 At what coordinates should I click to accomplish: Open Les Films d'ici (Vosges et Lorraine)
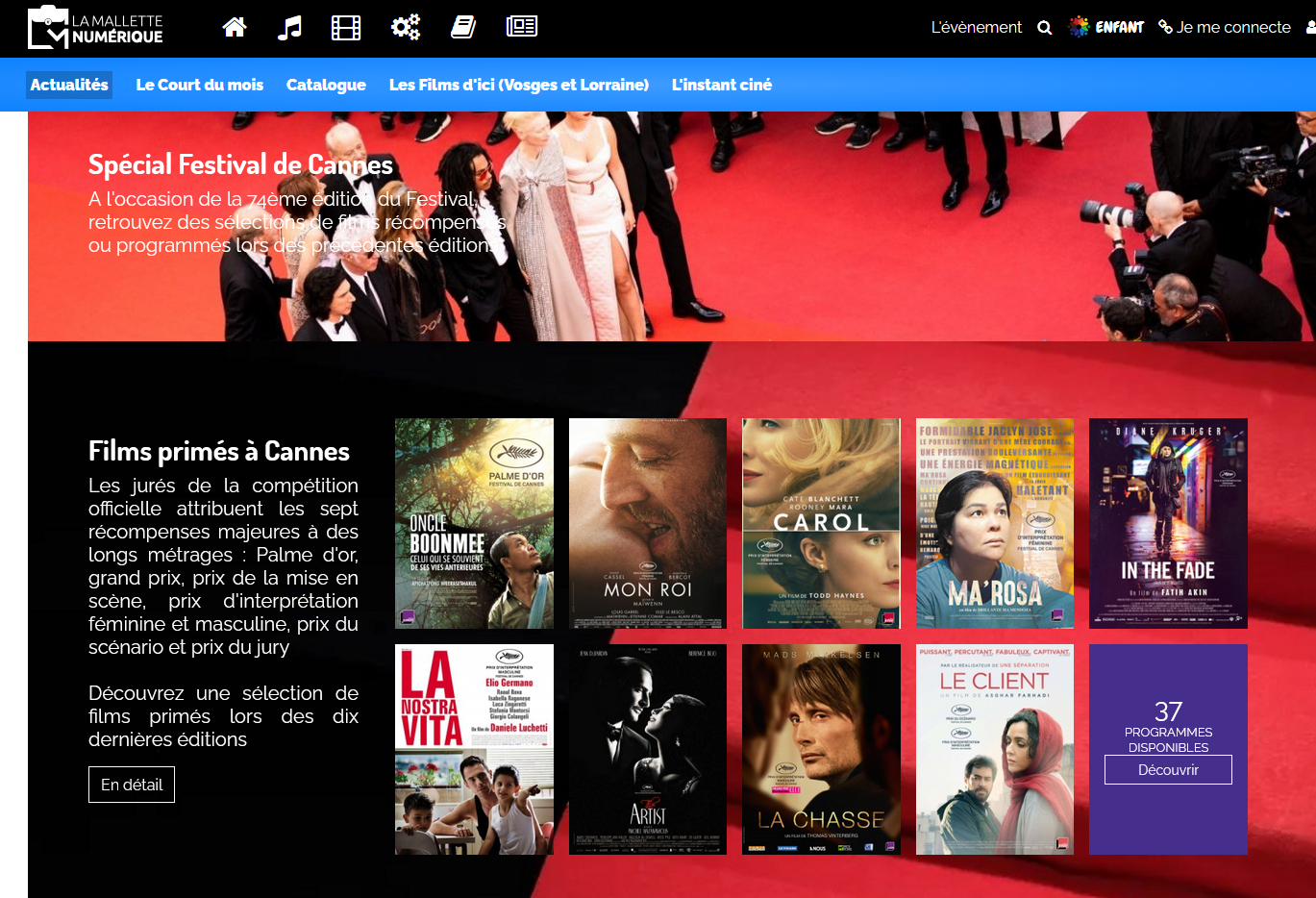coord(519,85)
